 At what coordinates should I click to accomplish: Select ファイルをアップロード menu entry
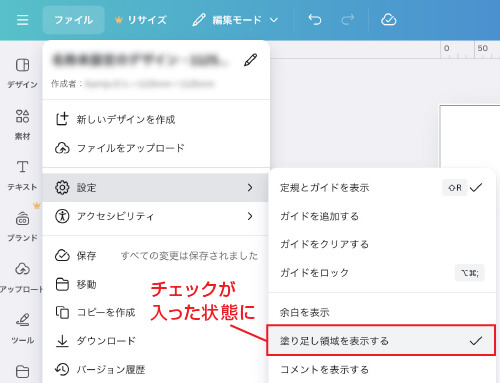[x=156, y=148]
